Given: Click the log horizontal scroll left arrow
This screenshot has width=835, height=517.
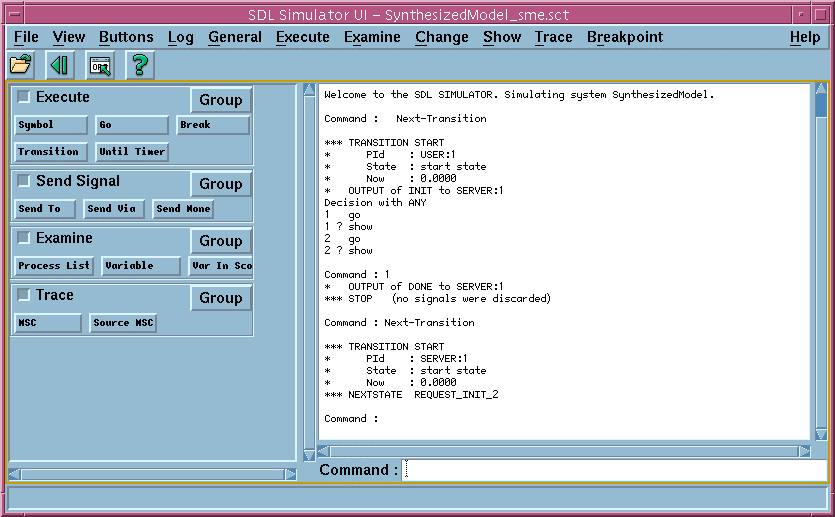Looking at the screenshot, I should click(x=323, y=452).
